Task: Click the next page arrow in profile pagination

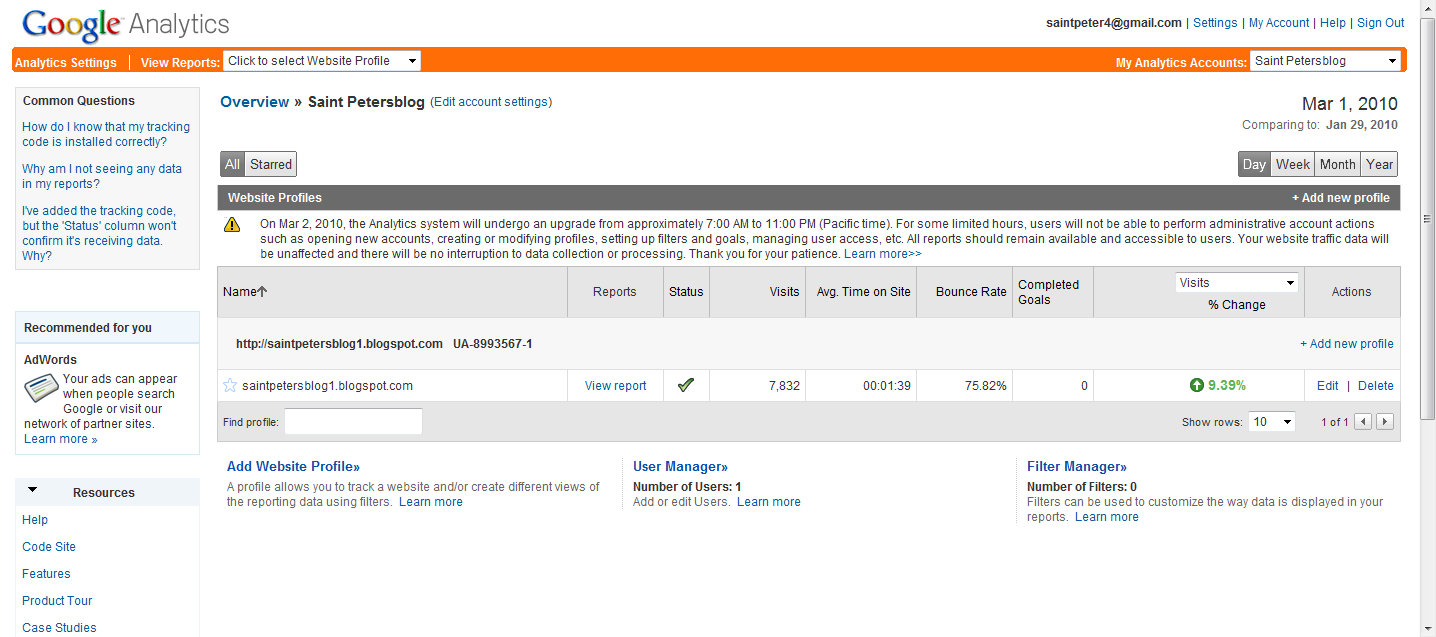Action: coord(1385,421)
